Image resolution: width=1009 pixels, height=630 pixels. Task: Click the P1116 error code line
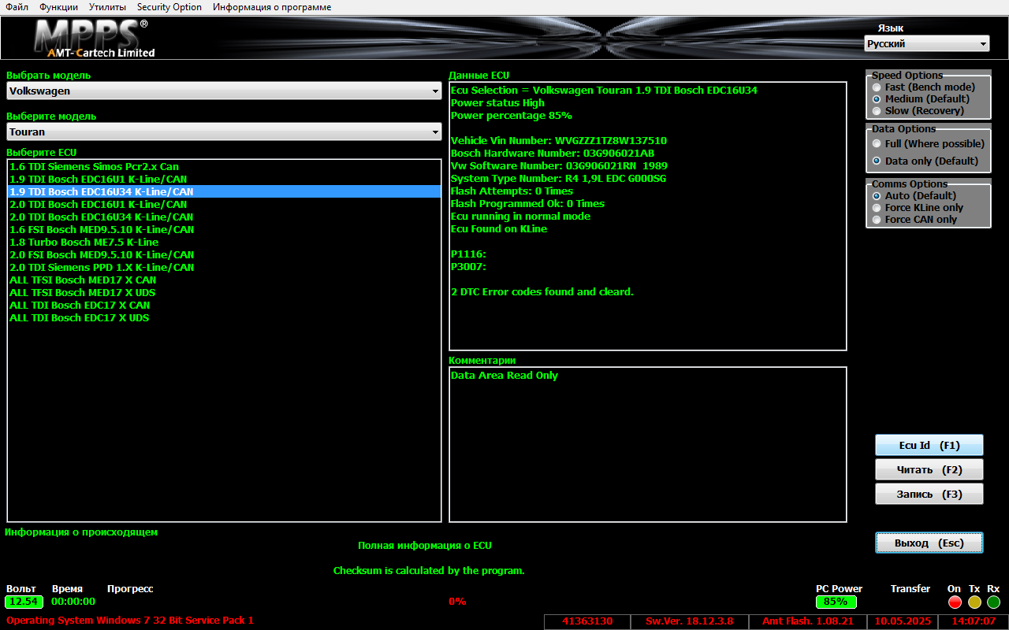(x=468, y=254)
